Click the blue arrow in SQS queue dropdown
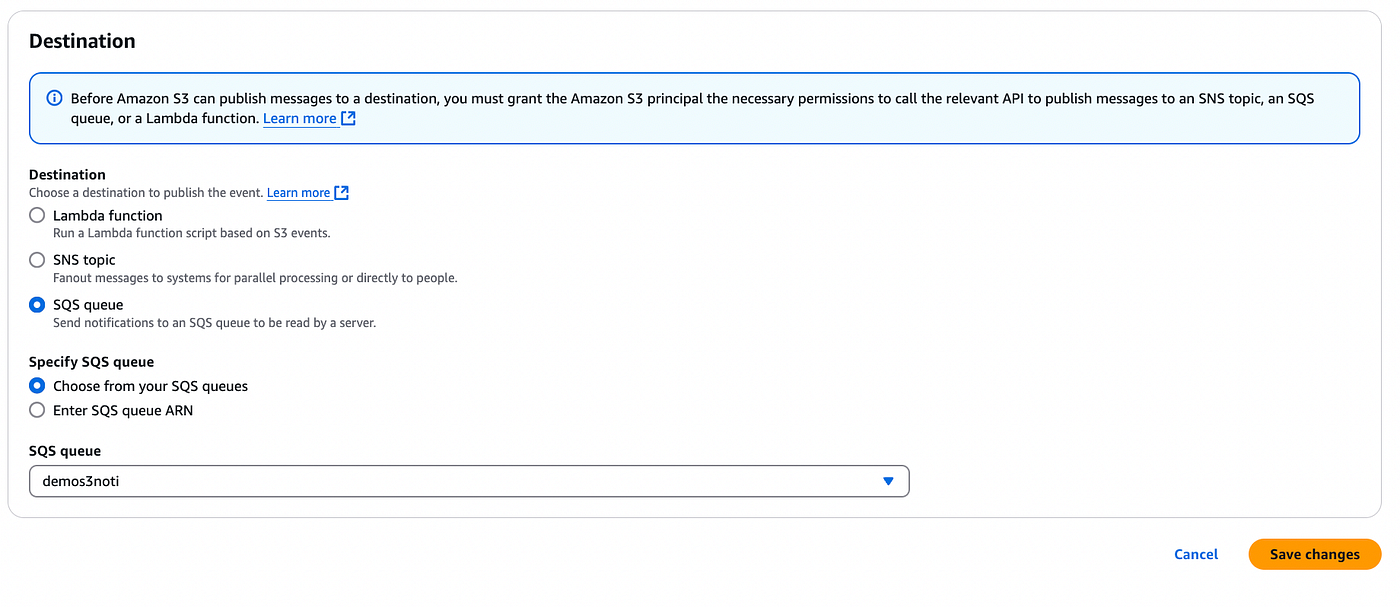This screenshot has width=1400, height=607. tap(888, 482)
